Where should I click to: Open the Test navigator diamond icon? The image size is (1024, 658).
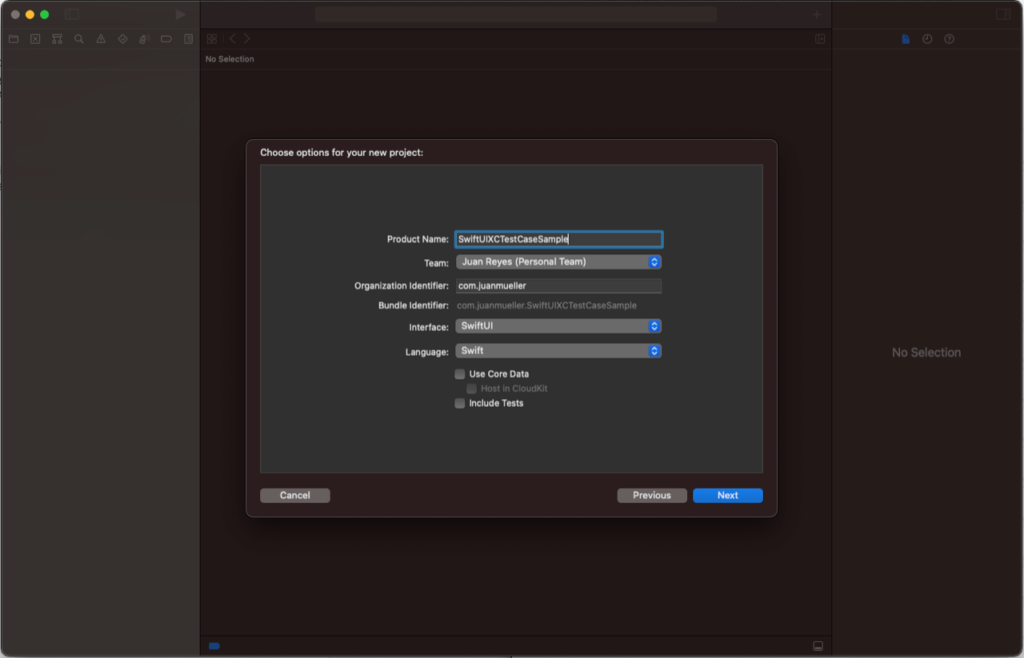(x=123, y=39)
